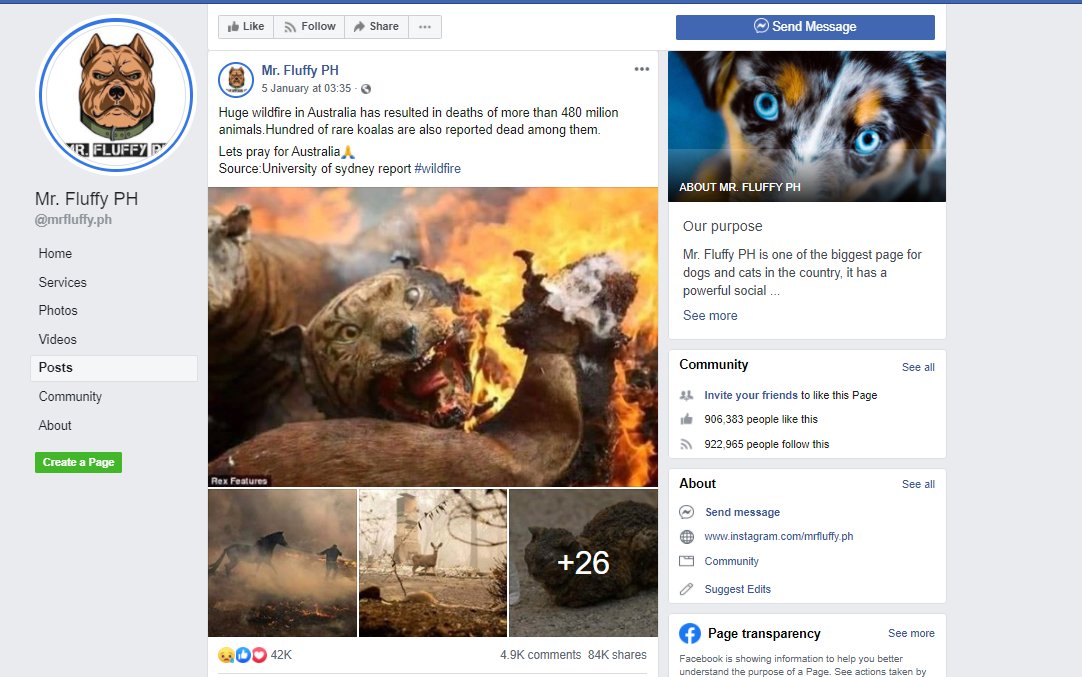The width and height of the screenshot is (1082, 677).
Task: Open the post options ellipsis menu
Action: (x=642, y=69)
